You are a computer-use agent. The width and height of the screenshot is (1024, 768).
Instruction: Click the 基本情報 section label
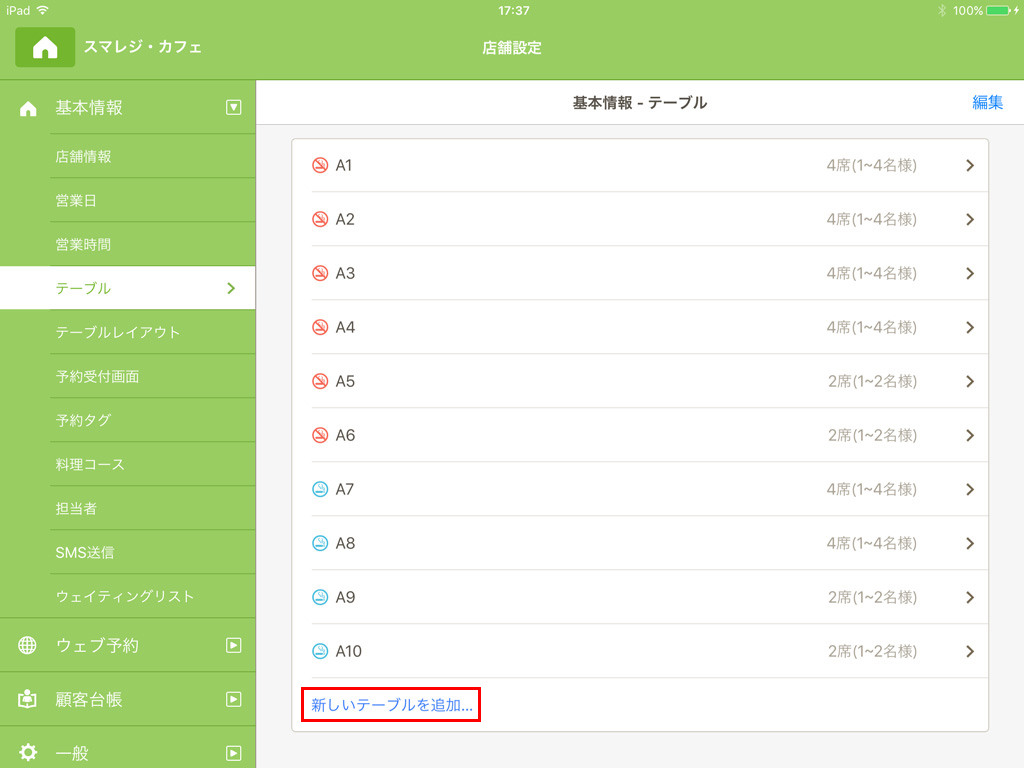[89, 108]
